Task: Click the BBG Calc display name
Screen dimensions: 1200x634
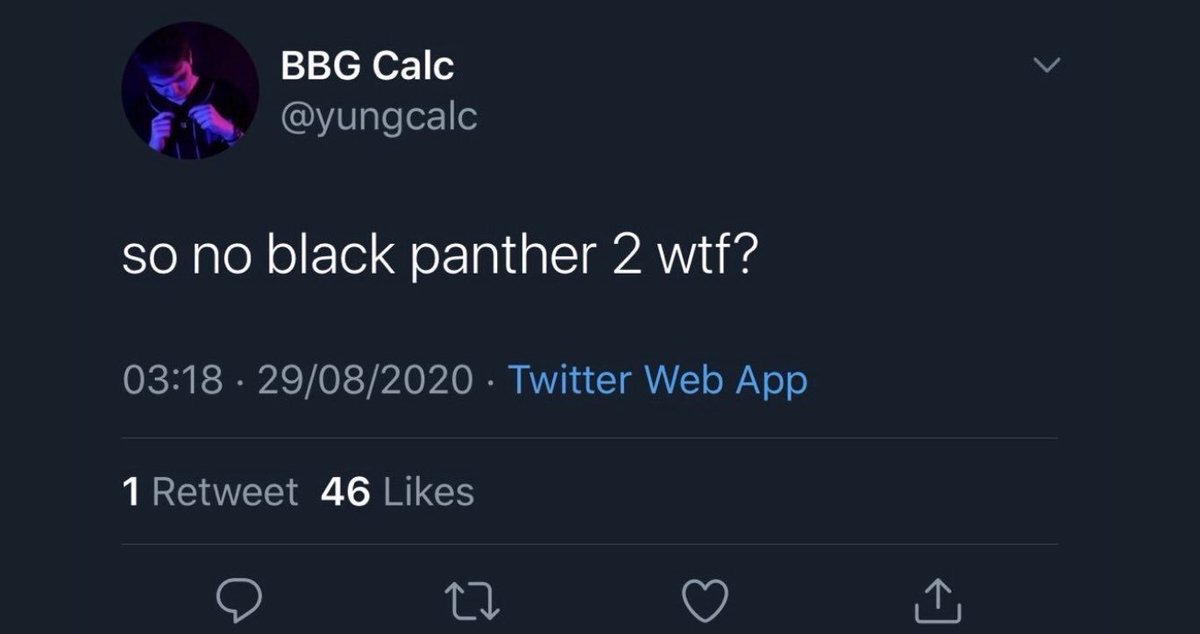Action: coord(367,67)
